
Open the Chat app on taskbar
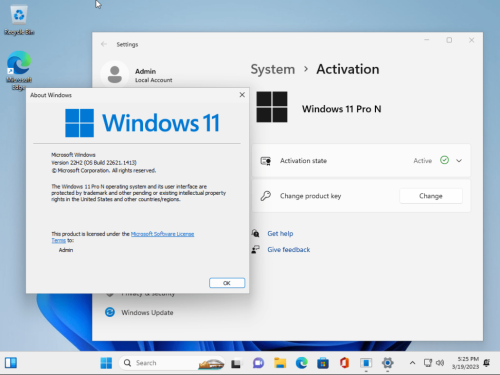258,363
